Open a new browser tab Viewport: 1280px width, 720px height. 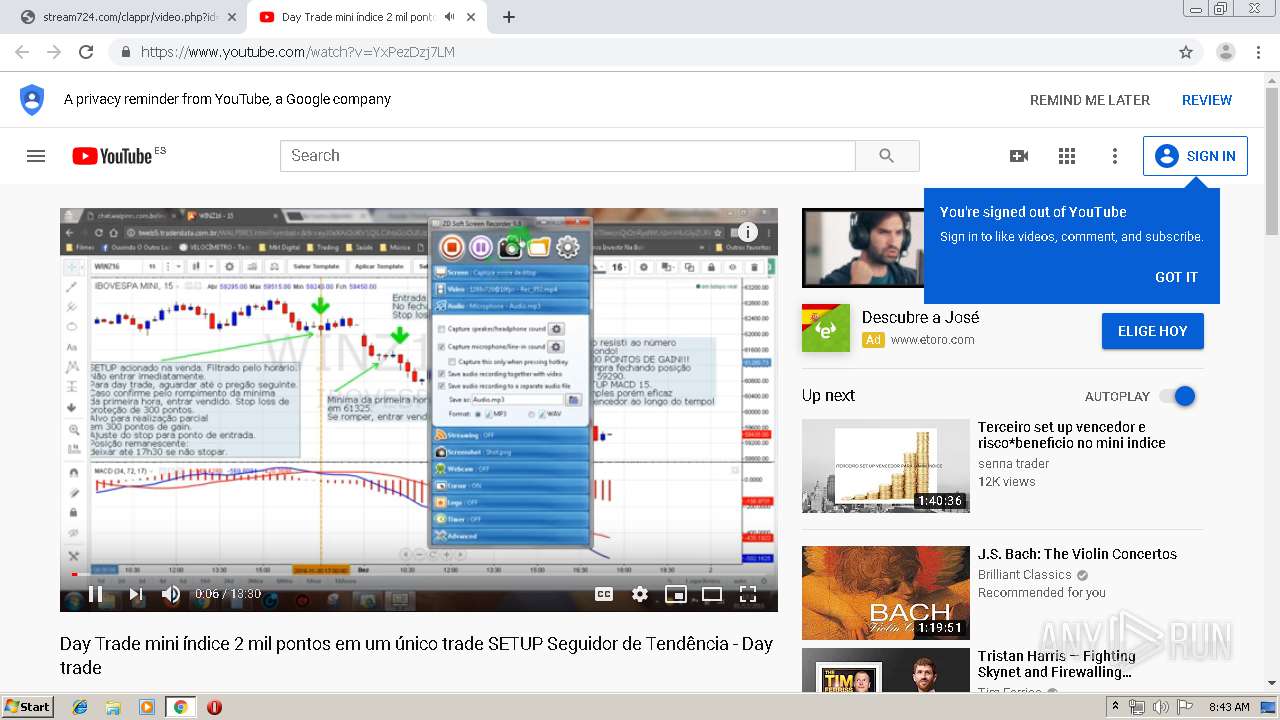tap(509, 17)
